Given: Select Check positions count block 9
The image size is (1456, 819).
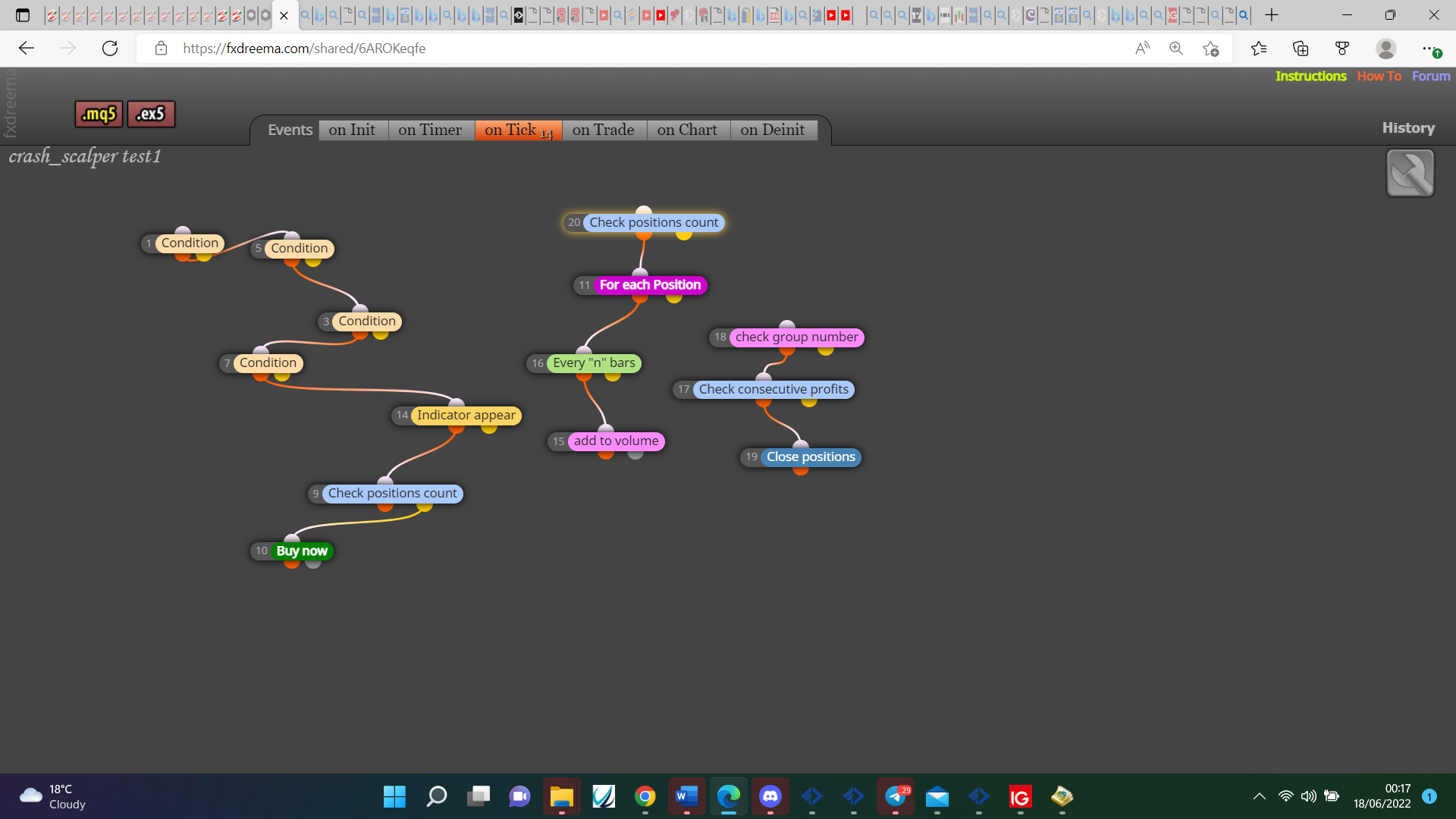Looking at the screenshot, I should click(392, 493).
